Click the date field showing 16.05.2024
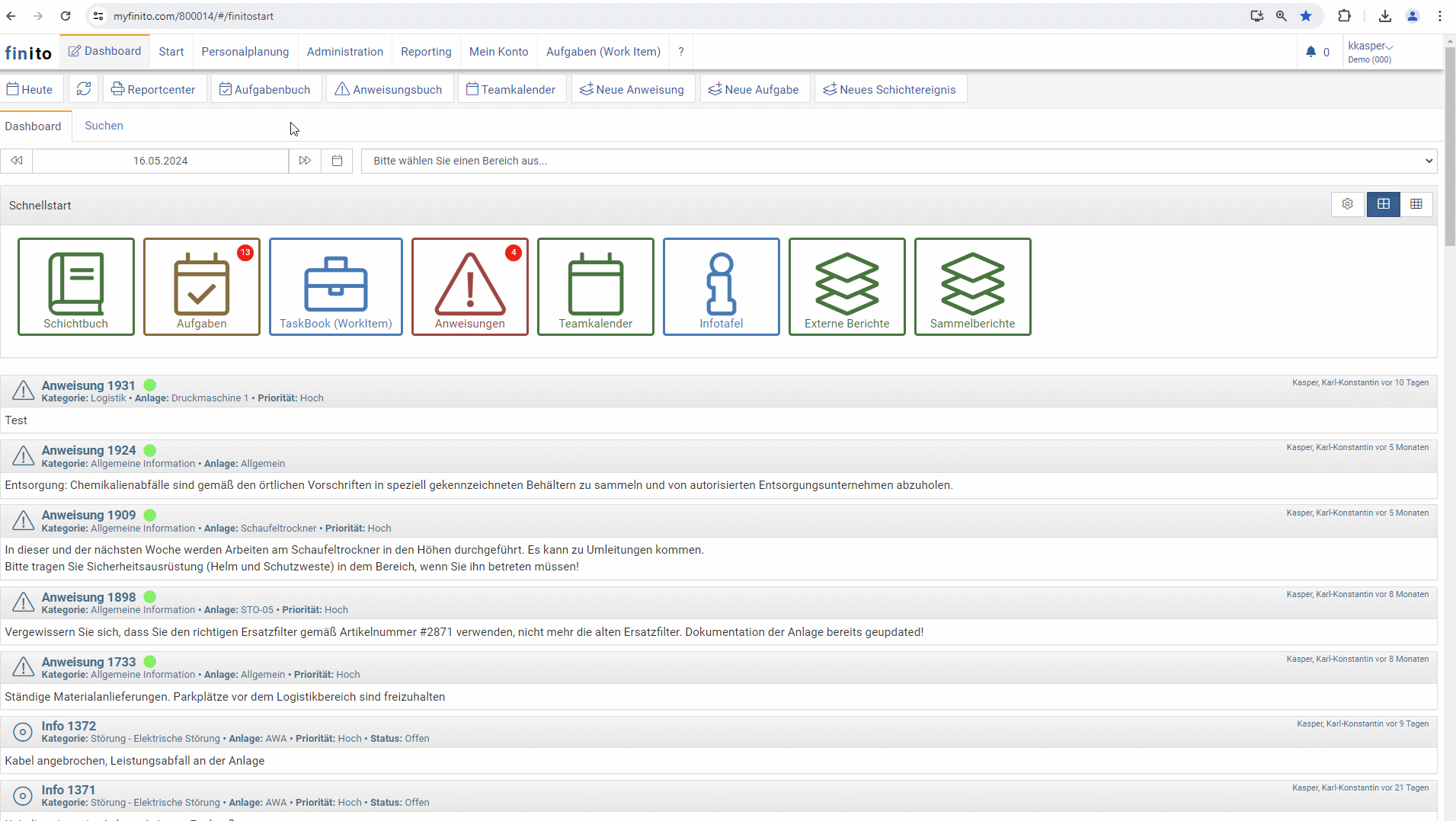The height and width of the screenshot is (821, 1456). tap(160, 161)
